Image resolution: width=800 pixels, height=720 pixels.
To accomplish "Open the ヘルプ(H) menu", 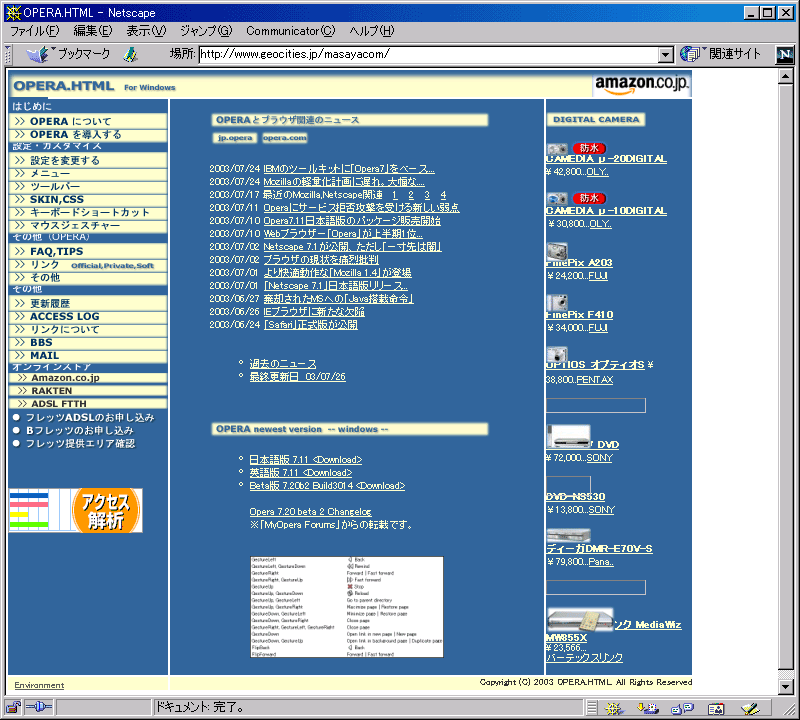I will click(371, 31).
